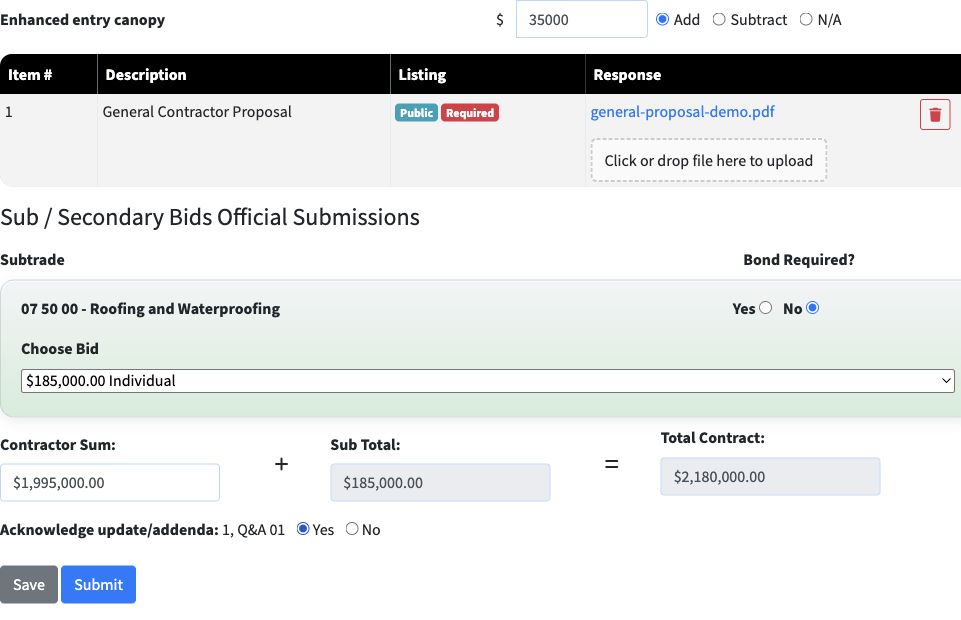This screenshot has width=961, height=620.
Task: Set Bond Required to No
Action: (813, 308)
